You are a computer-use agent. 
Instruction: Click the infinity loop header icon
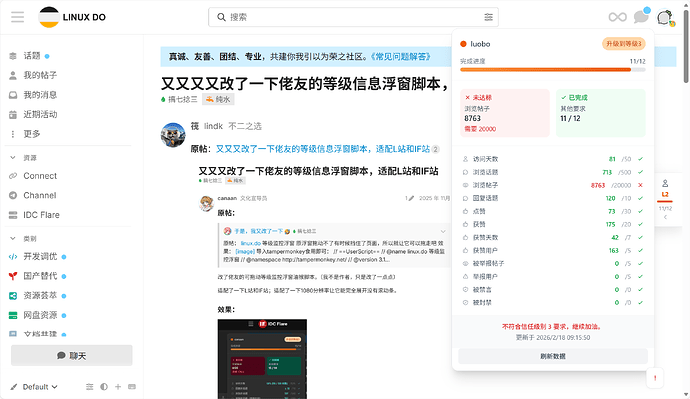click(617, 17)
